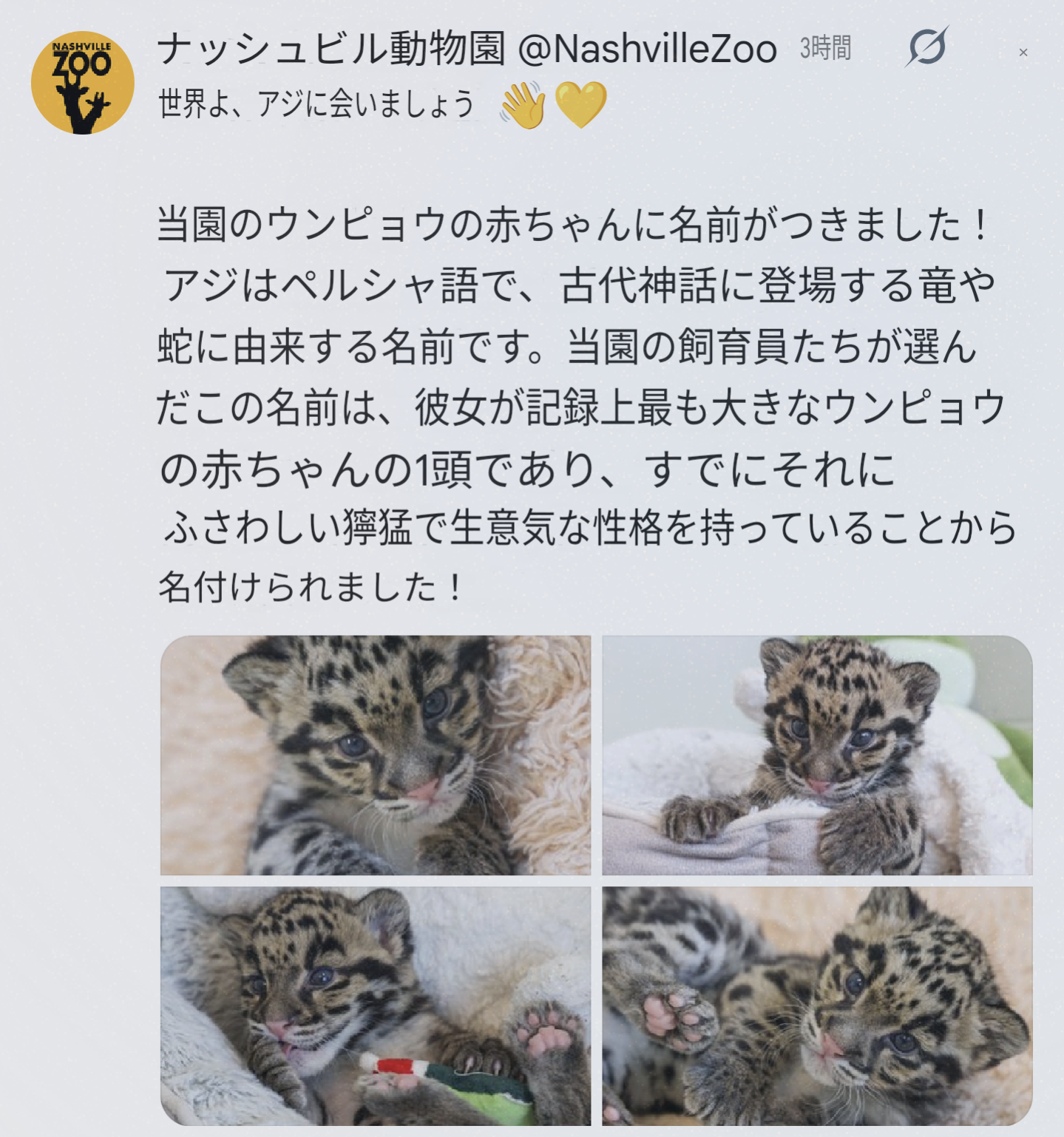Open the Grok slashed-circle icon

click(926, 47)
